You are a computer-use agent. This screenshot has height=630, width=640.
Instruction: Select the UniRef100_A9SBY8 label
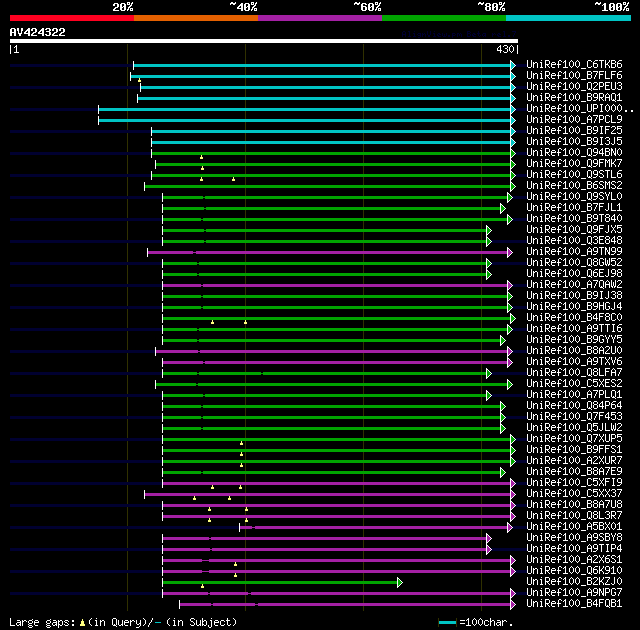574,538
